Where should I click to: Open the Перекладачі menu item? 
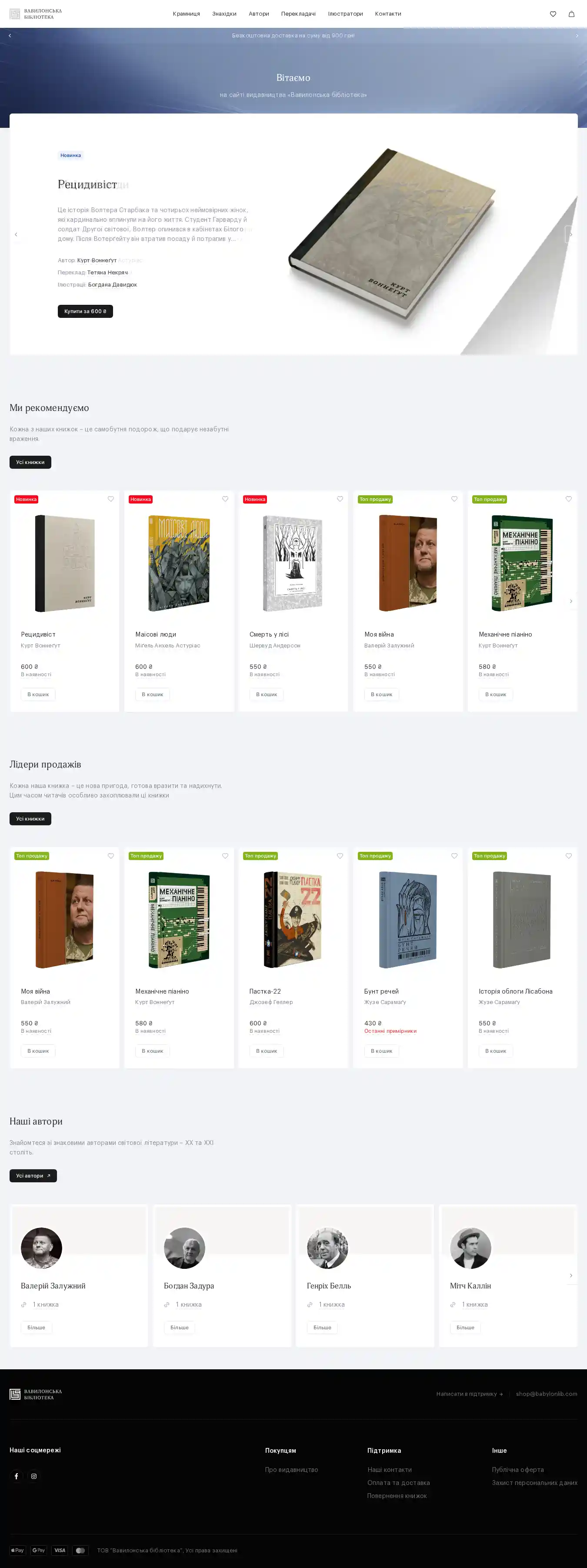point(298,14)
